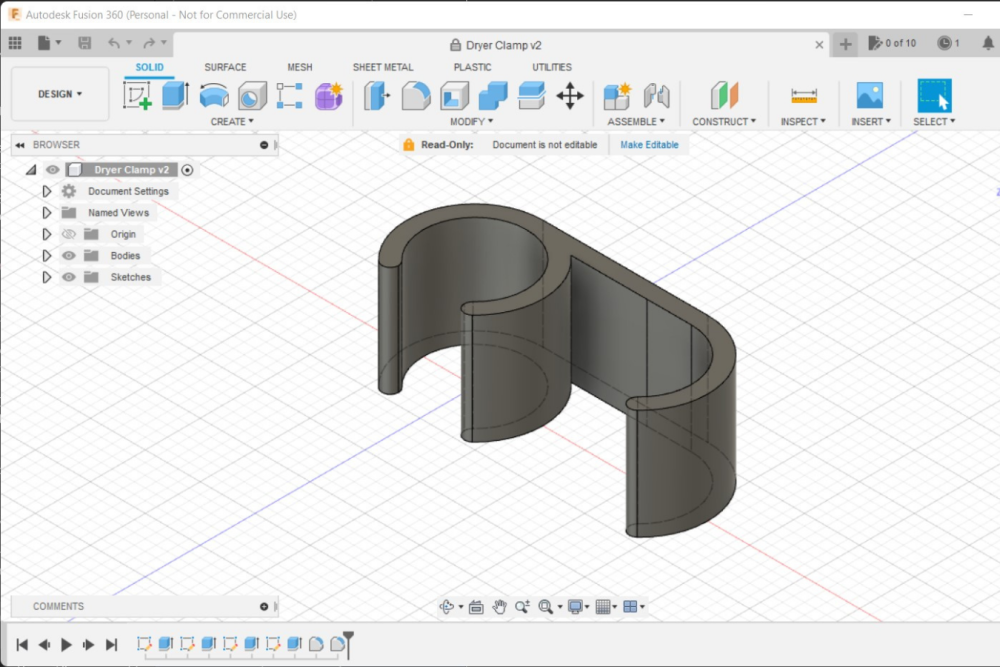Click the Make Editable link
This screenshot has width=1000, height=667.
(x=649, y=145)
